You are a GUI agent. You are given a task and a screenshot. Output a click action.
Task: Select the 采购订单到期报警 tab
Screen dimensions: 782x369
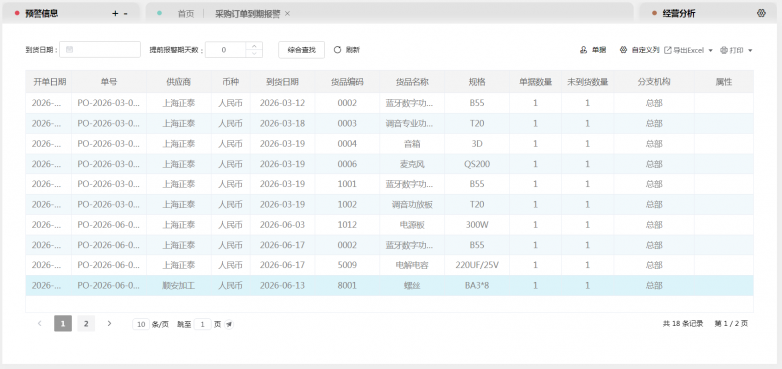[247, 14]
